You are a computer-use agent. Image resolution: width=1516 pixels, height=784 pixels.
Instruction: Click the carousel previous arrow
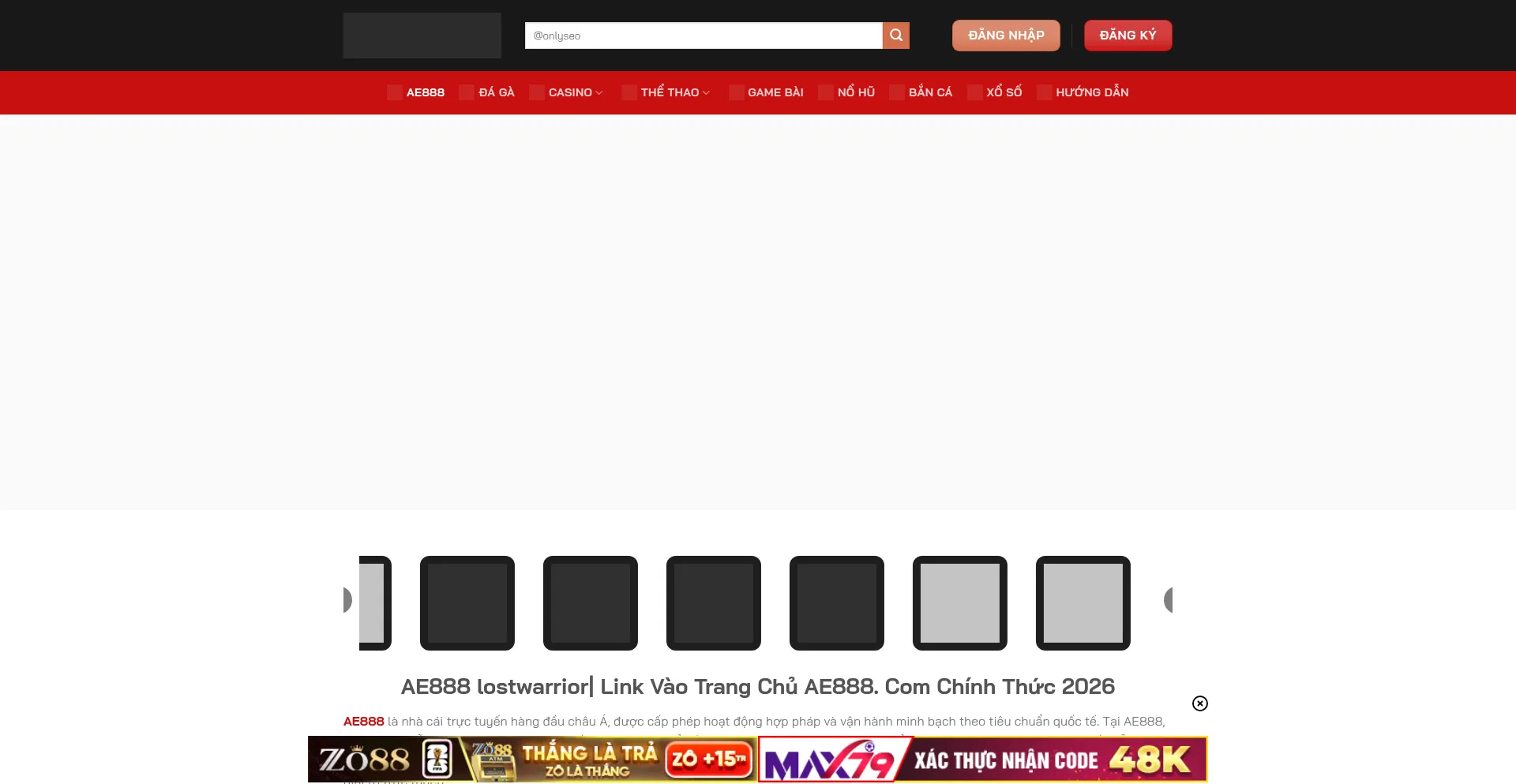pos(347,600)
